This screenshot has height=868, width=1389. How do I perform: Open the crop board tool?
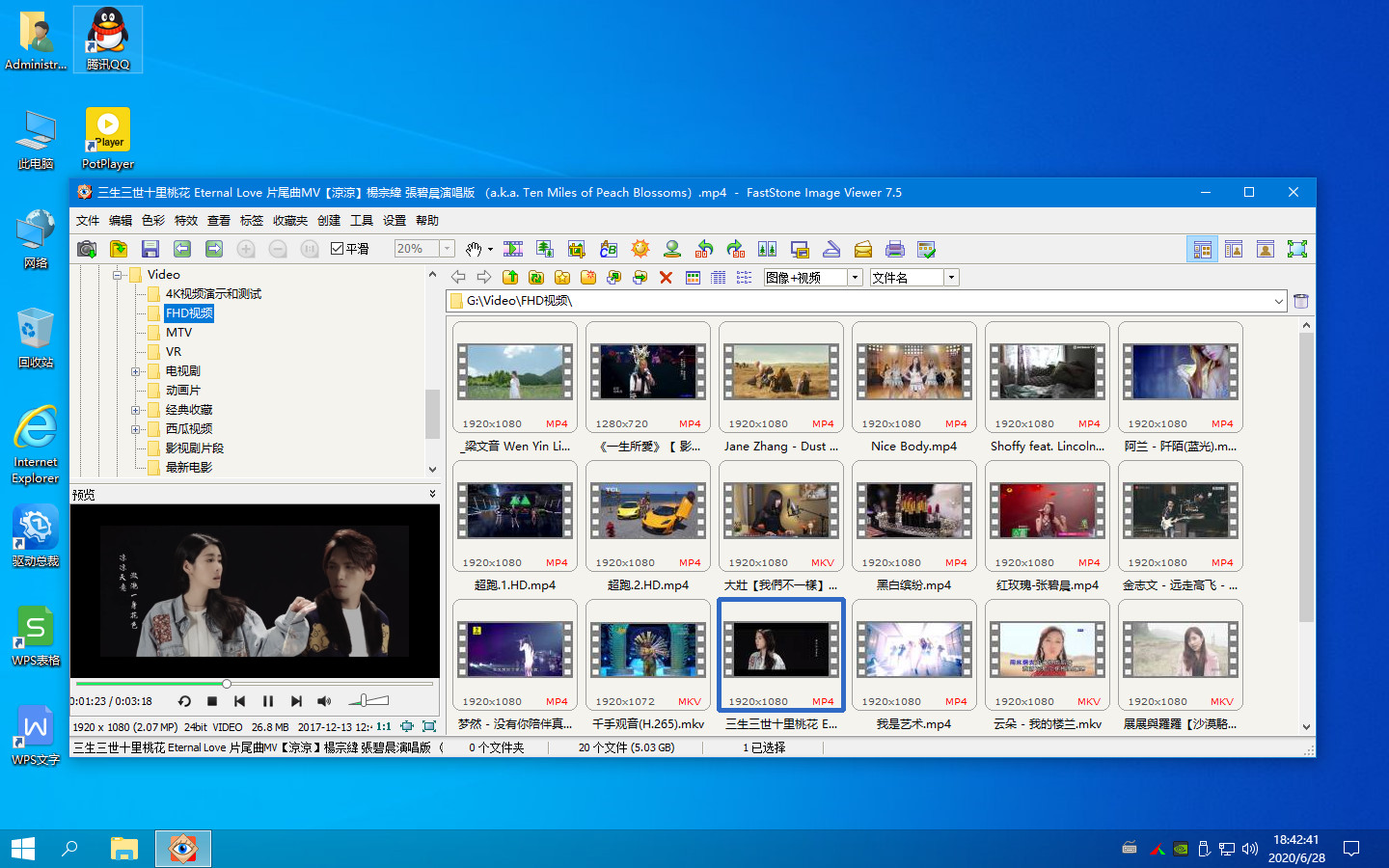[x=577, y=249]
